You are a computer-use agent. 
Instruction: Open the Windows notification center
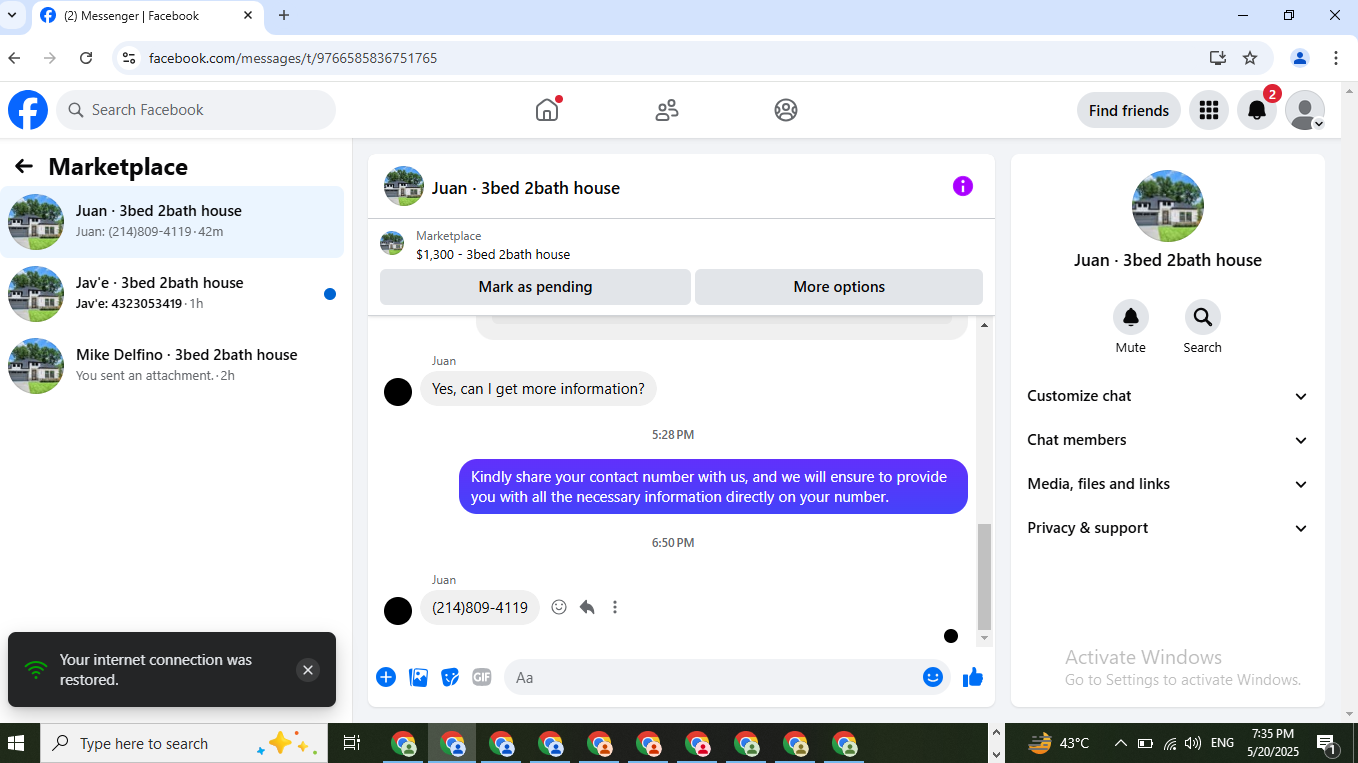point(1327,743)
